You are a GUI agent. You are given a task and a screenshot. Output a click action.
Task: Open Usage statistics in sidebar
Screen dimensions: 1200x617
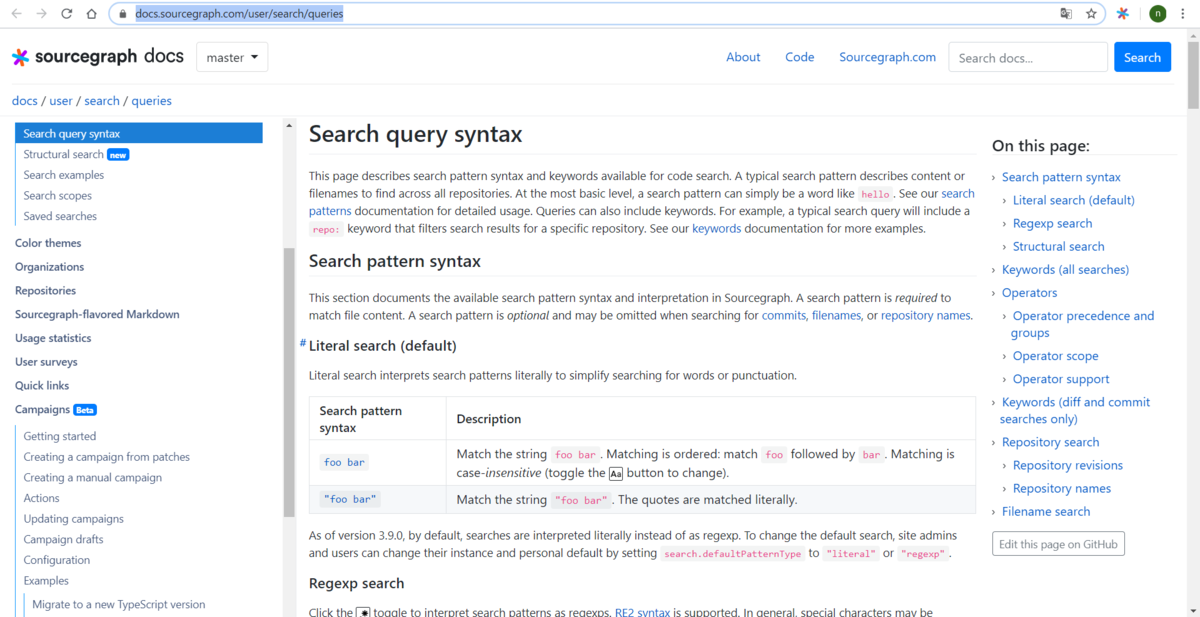pos(53,338)
